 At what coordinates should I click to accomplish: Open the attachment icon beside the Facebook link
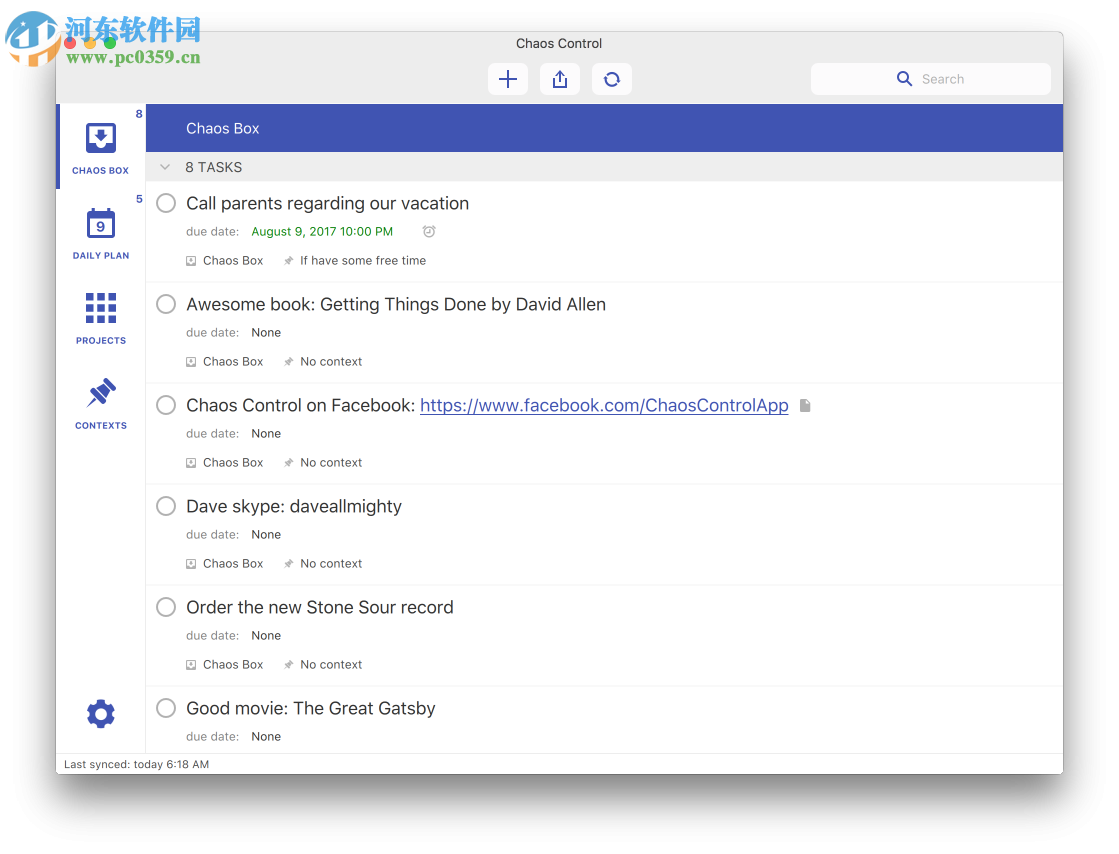(x=805, y=405)
